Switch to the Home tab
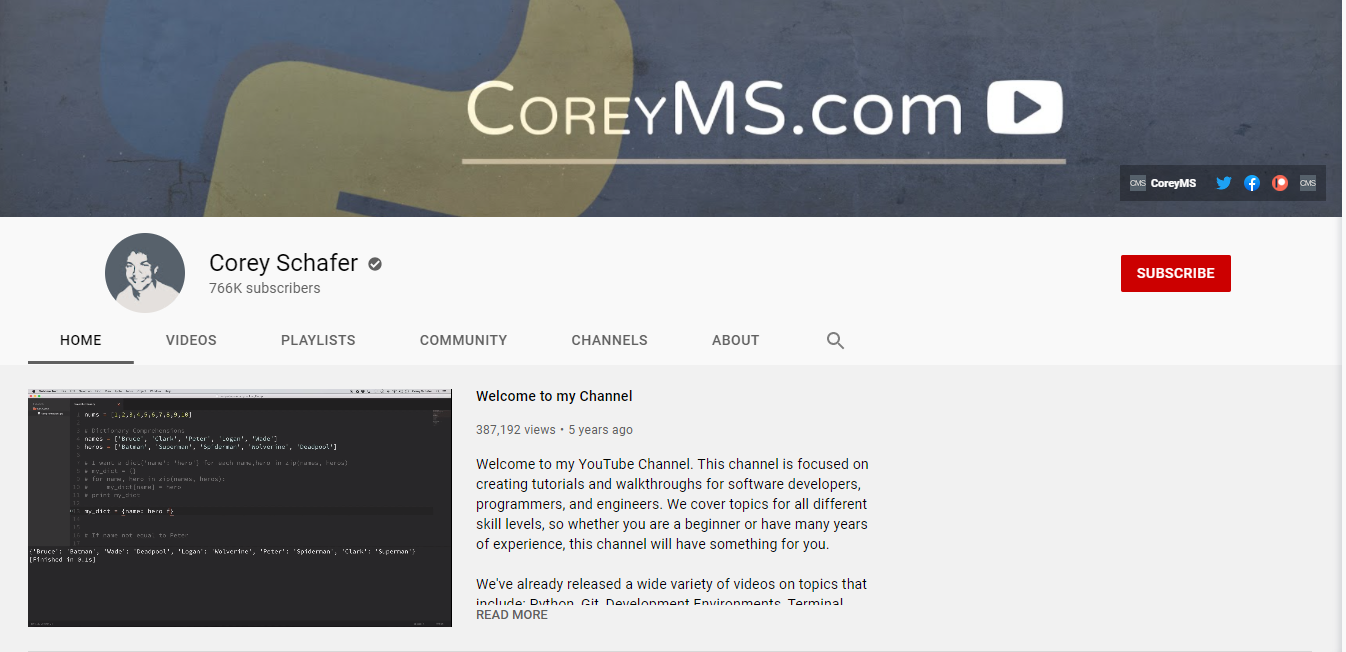Image resolution: width=1346 pixels, height=652 pixels. tap(81, 340)
